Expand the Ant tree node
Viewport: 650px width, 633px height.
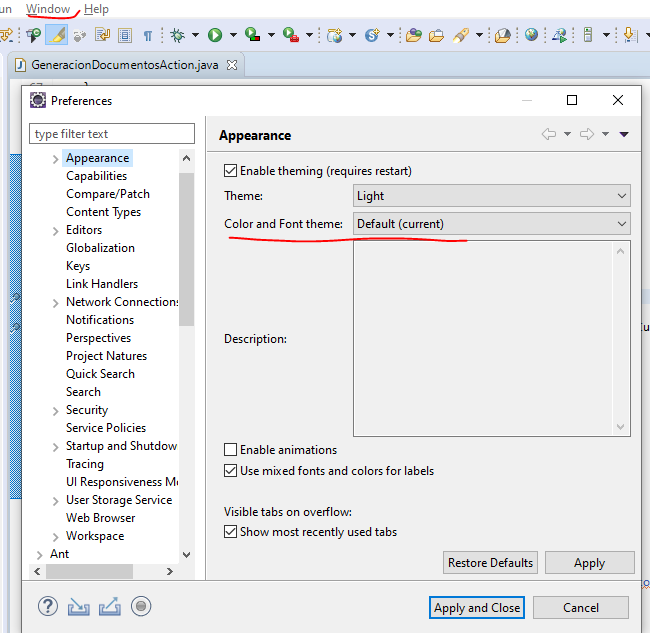(39, 555)
